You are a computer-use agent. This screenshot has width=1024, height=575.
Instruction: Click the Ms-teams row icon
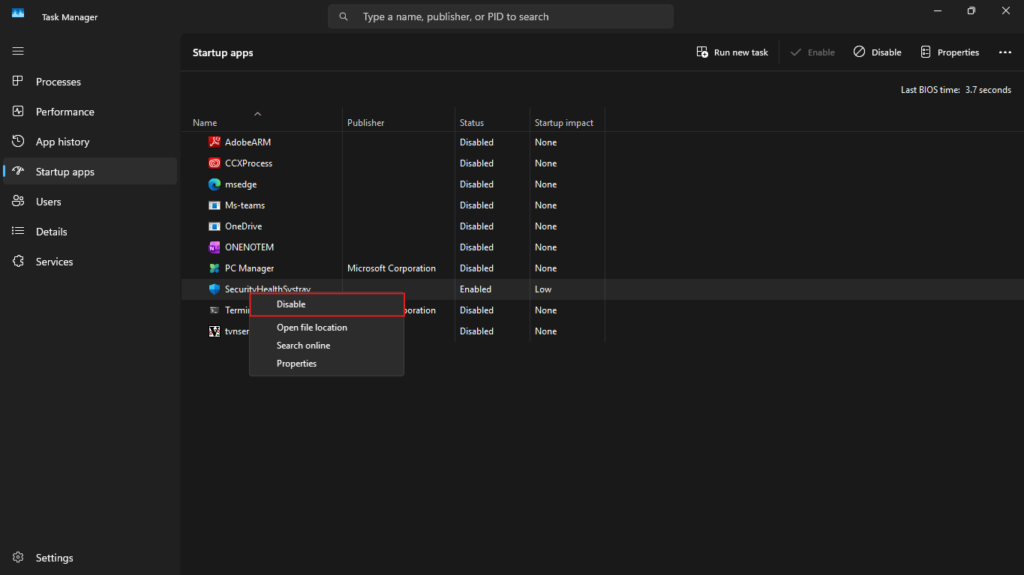(x=214, y=205)
